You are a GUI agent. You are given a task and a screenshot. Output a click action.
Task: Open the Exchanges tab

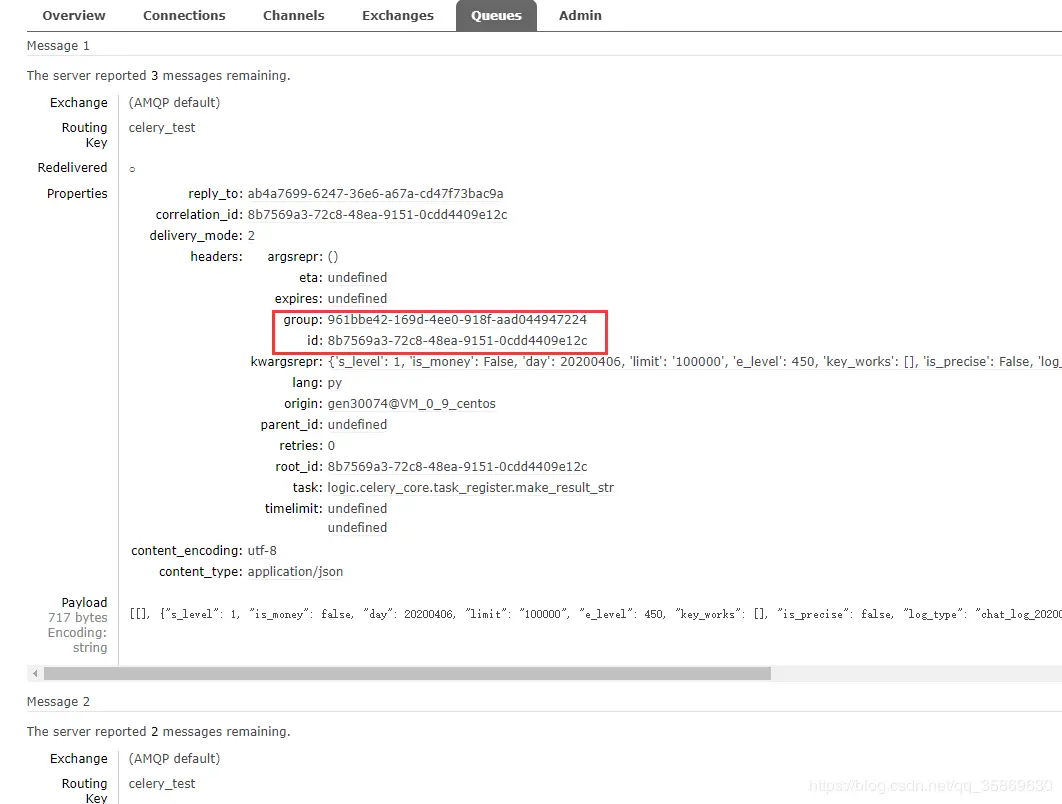click(398, 16)
